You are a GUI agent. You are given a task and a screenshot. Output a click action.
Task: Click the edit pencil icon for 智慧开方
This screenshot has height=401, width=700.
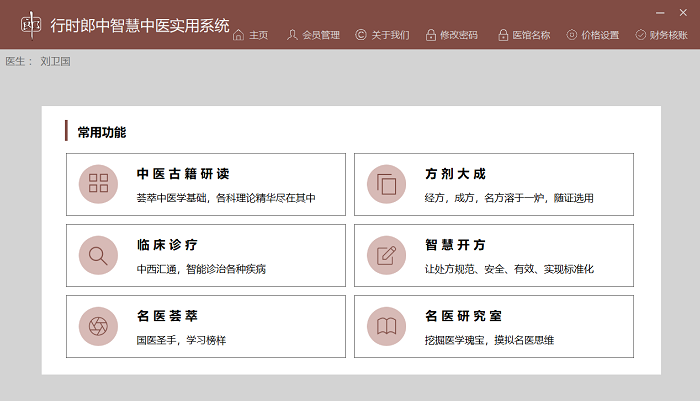tap(386, 255)
